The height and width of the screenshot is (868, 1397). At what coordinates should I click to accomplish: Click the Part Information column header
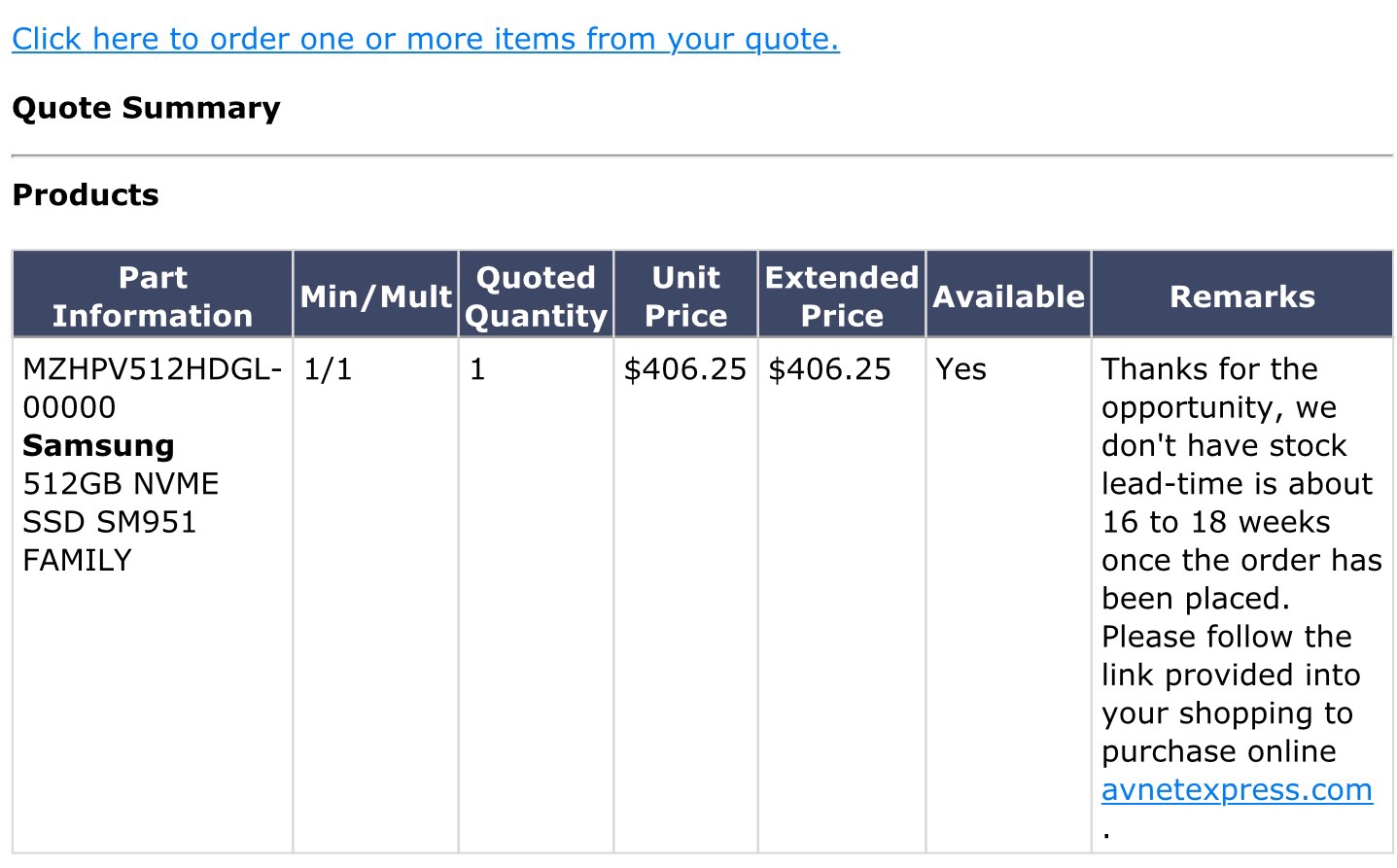tap(153, 295)
